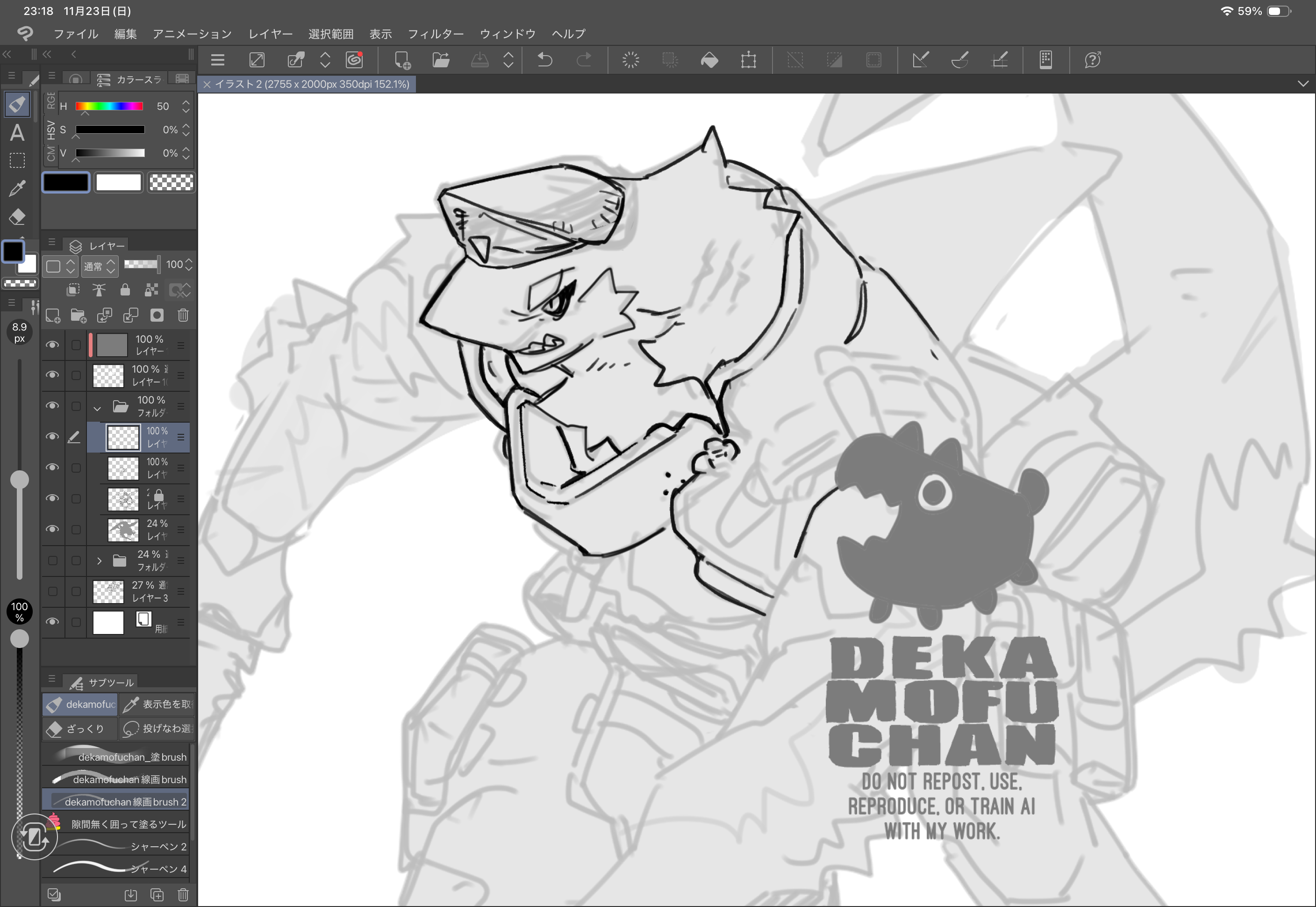Collapse the open 100% layer folder
This screenshot has height=907, width=1316.
[97, 408]
